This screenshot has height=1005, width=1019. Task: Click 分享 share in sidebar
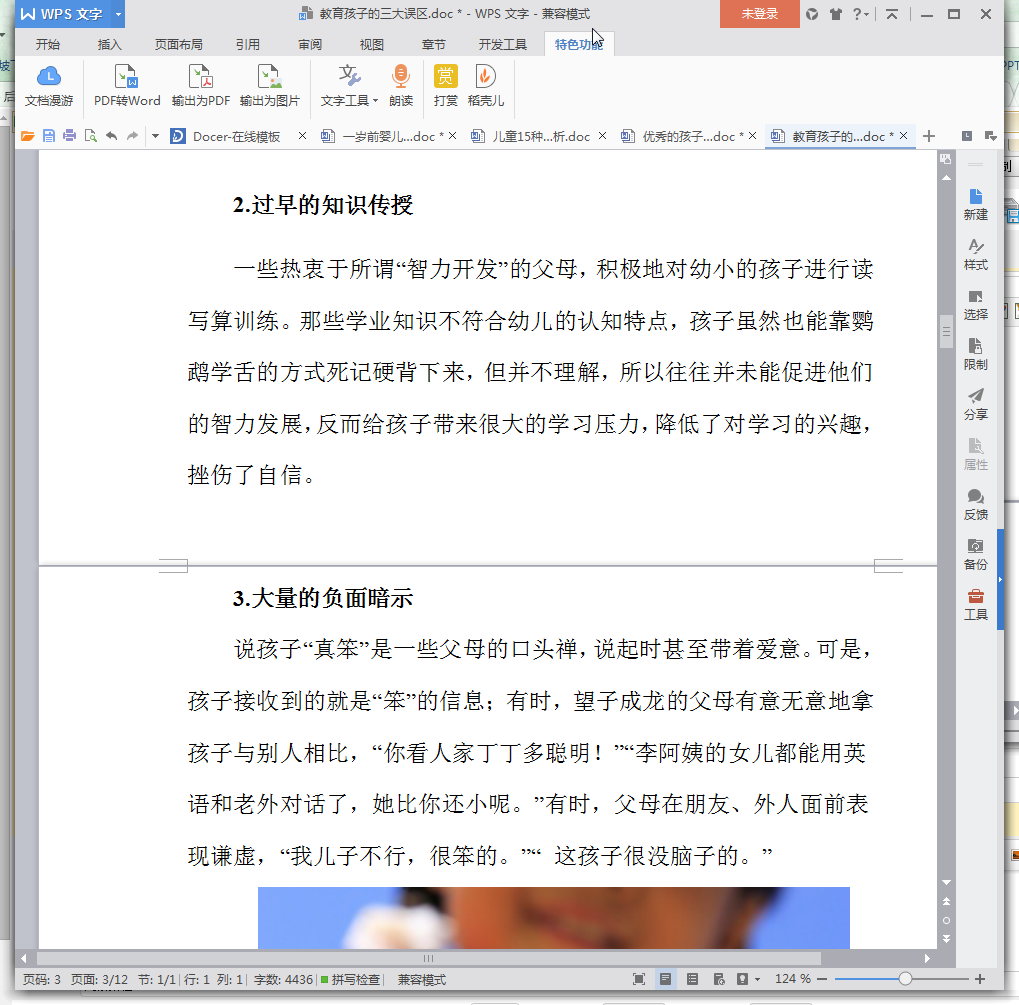(975, 404)
